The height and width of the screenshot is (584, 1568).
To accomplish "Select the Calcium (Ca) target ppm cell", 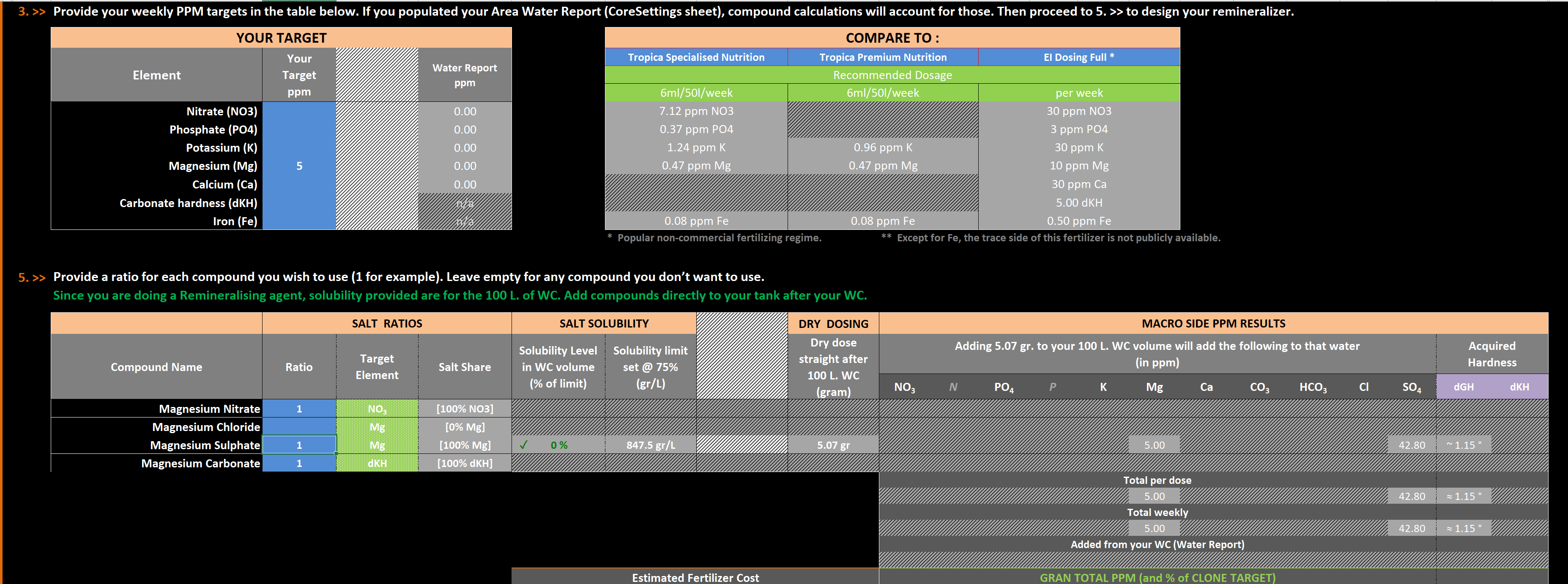I will click(x=299, y=184).
